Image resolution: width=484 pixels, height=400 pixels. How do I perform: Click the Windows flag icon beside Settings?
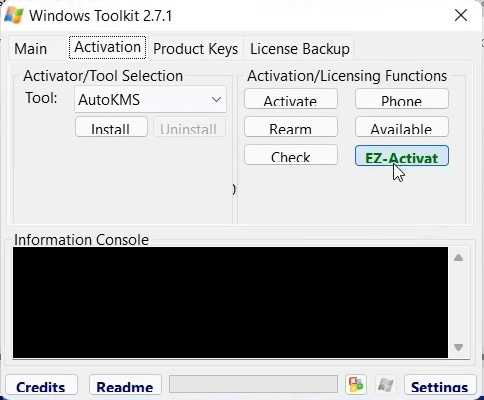[386, 385]
